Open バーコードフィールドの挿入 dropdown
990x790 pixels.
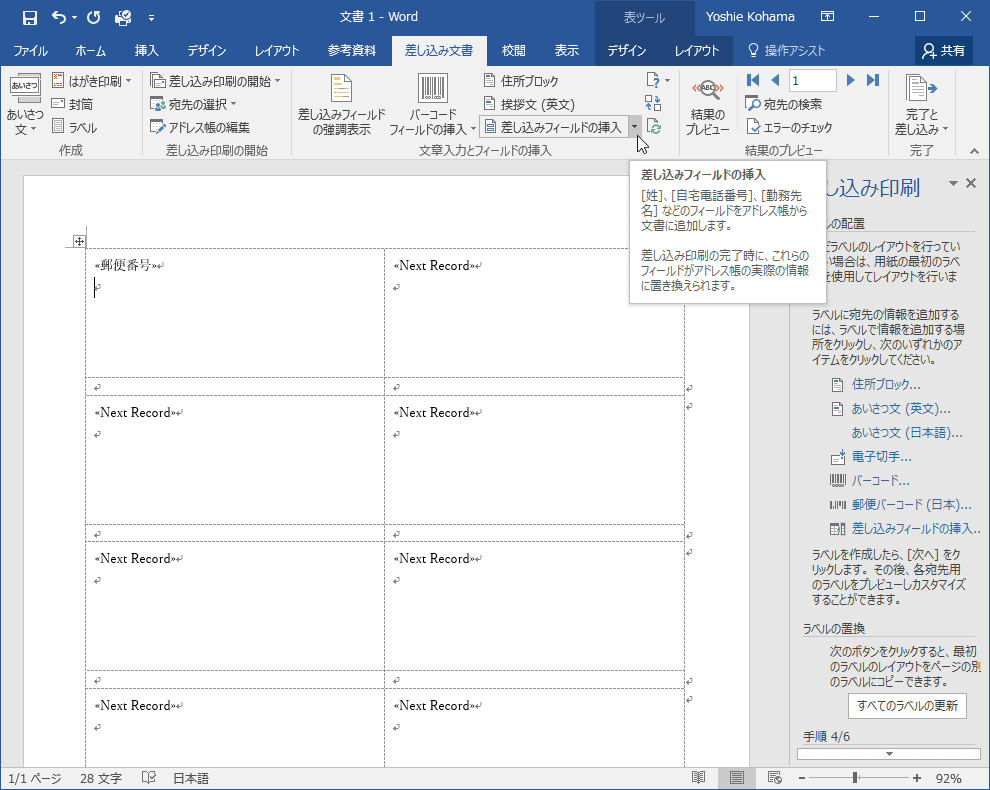point(432,104)
